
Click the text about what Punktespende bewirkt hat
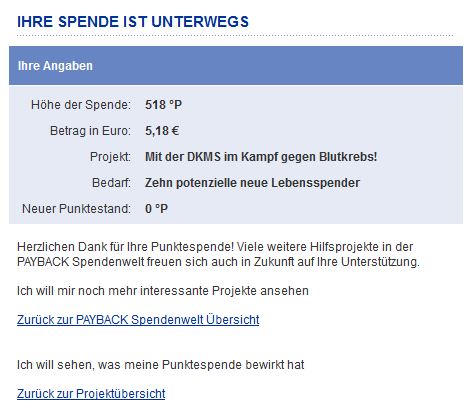point(161,365)
